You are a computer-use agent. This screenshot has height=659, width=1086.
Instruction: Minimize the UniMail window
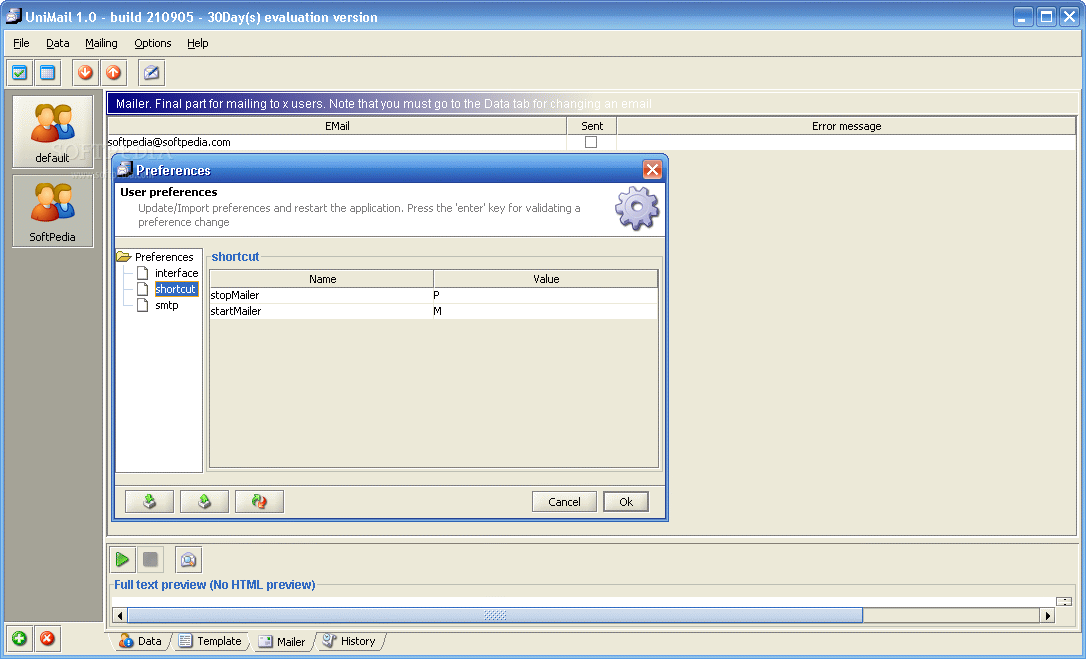coord(1023,17)
